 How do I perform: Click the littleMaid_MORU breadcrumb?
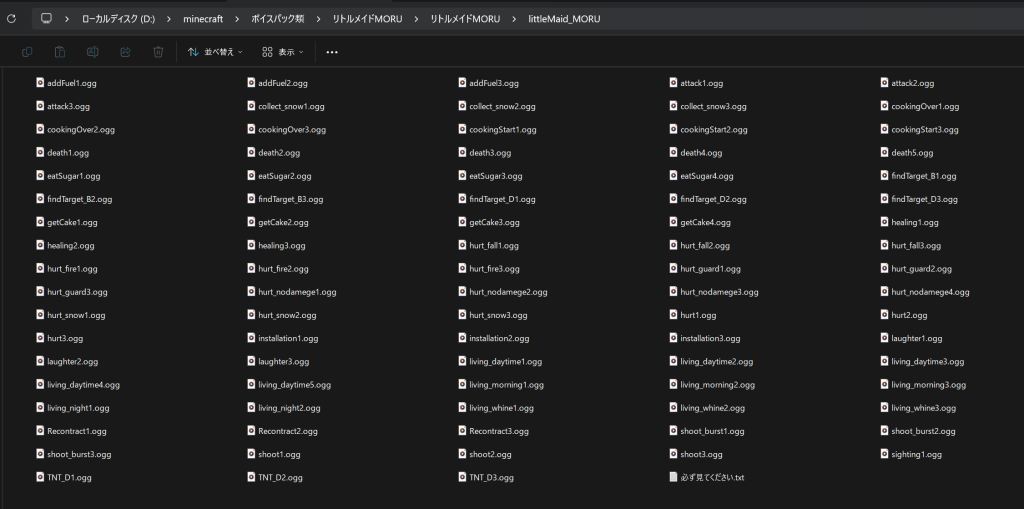(565, 19)
